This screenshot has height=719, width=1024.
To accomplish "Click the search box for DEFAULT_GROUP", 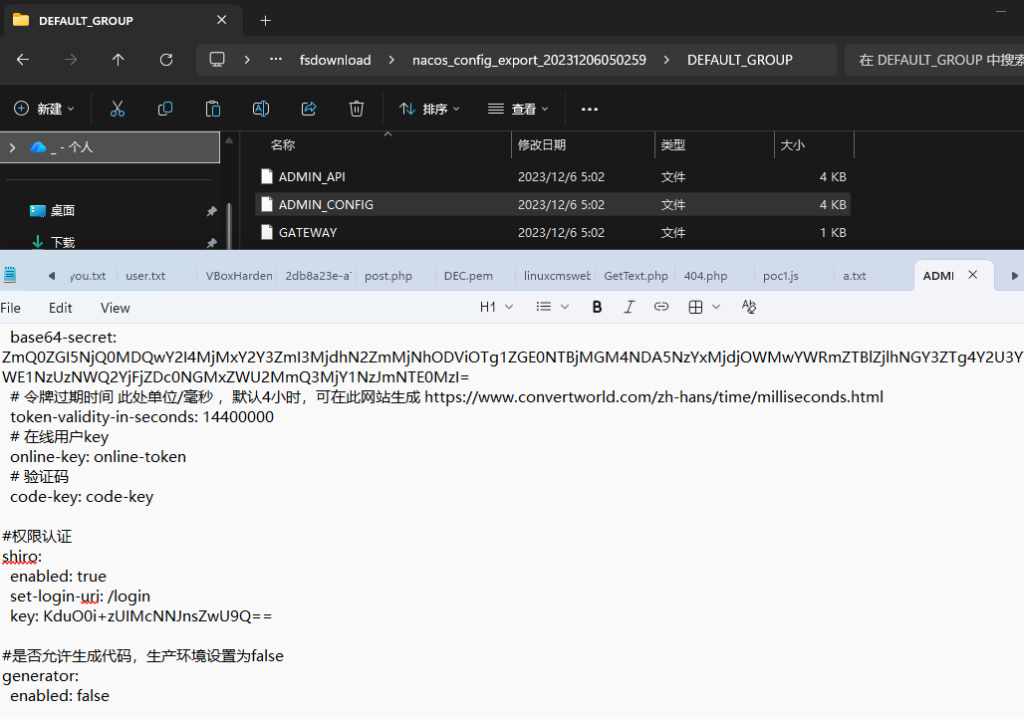I will (x=935, y=60).
